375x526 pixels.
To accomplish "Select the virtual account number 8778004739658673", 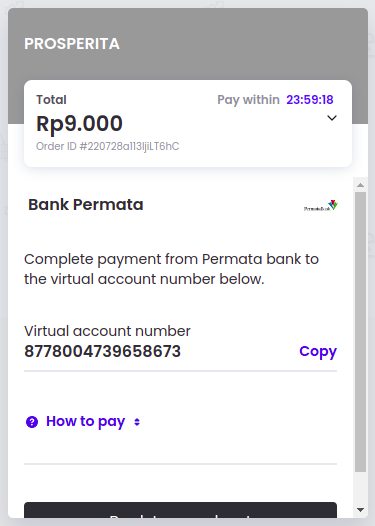I will pos(103,352).
